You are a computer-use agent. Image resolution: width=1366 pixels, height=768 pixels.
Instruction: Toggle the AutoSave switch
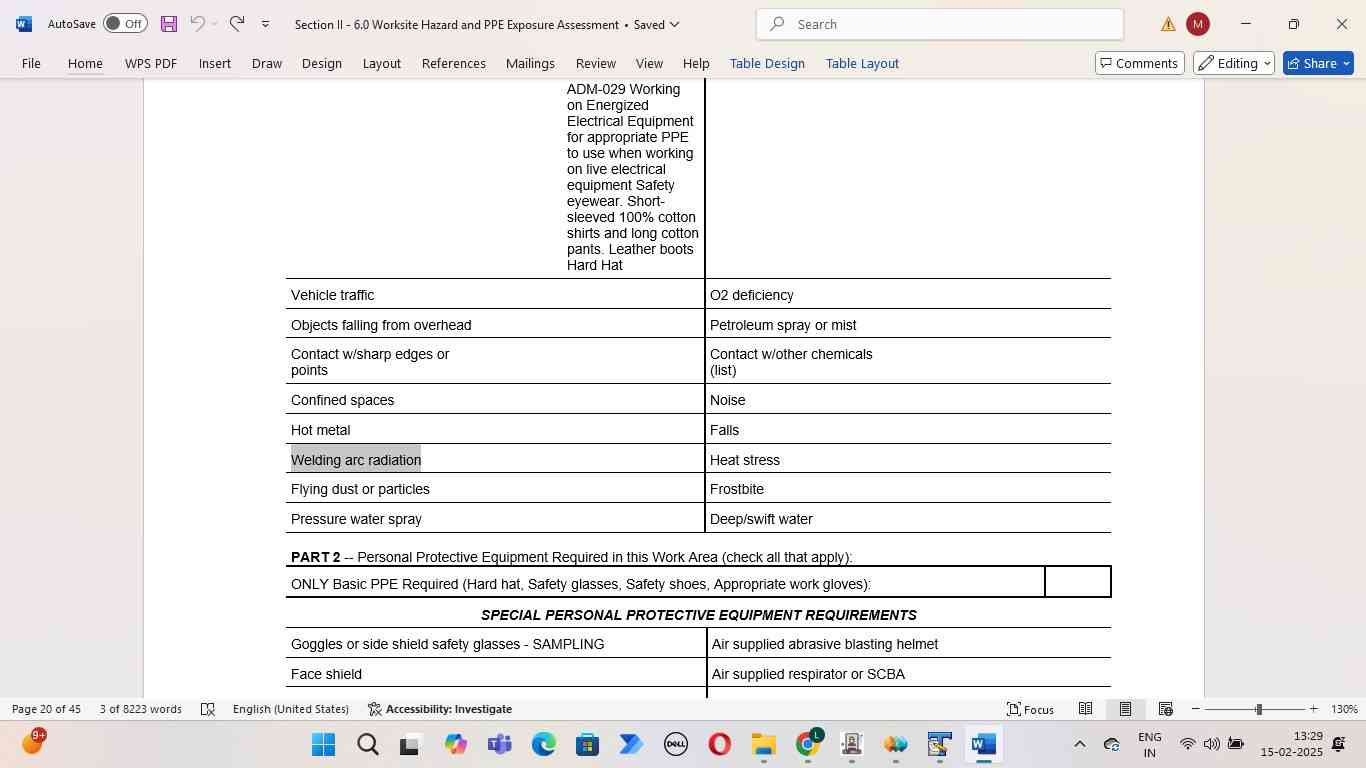point(125,24)
